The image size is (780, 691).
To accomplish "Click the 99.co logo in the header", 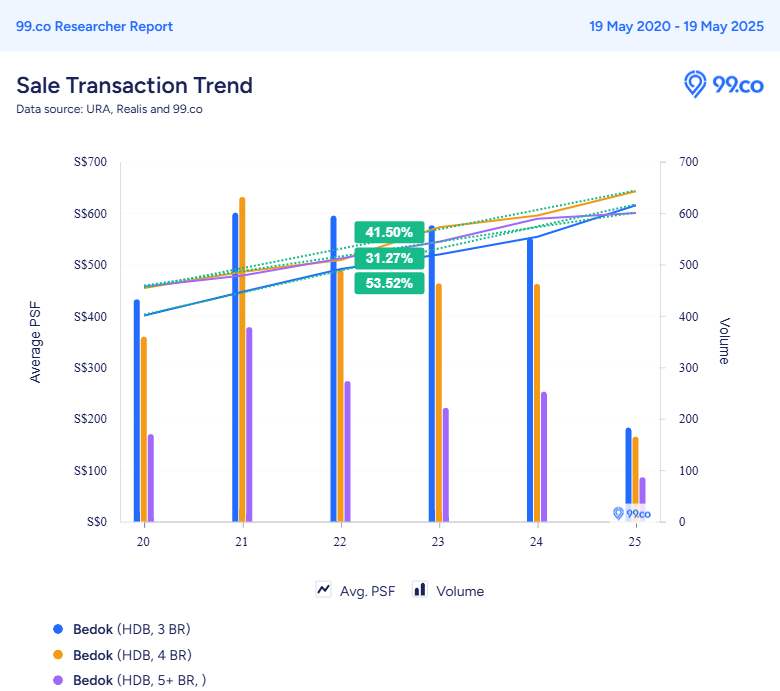I will [724, 85].
